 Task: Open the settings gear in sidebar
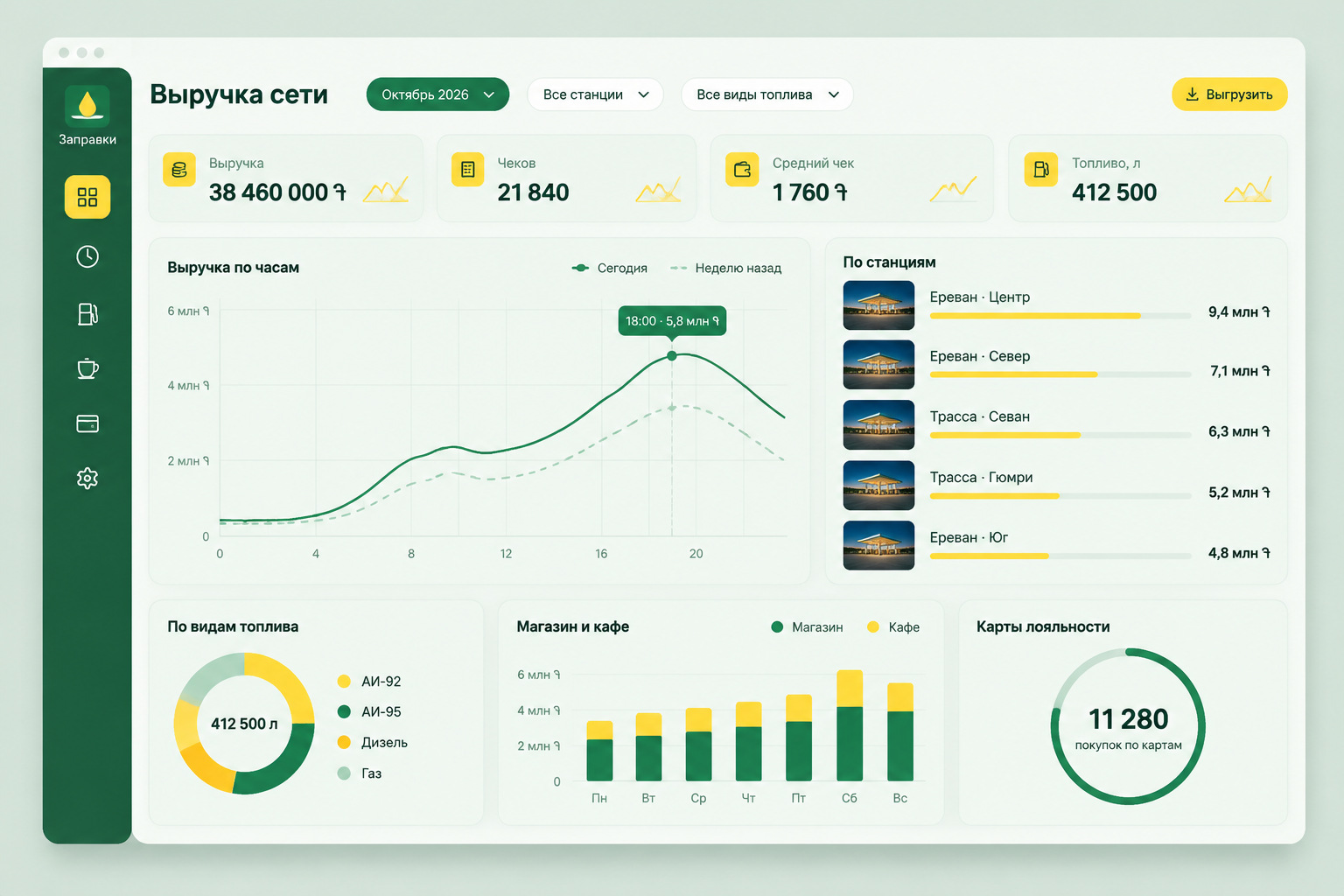(x=87, y=479)
